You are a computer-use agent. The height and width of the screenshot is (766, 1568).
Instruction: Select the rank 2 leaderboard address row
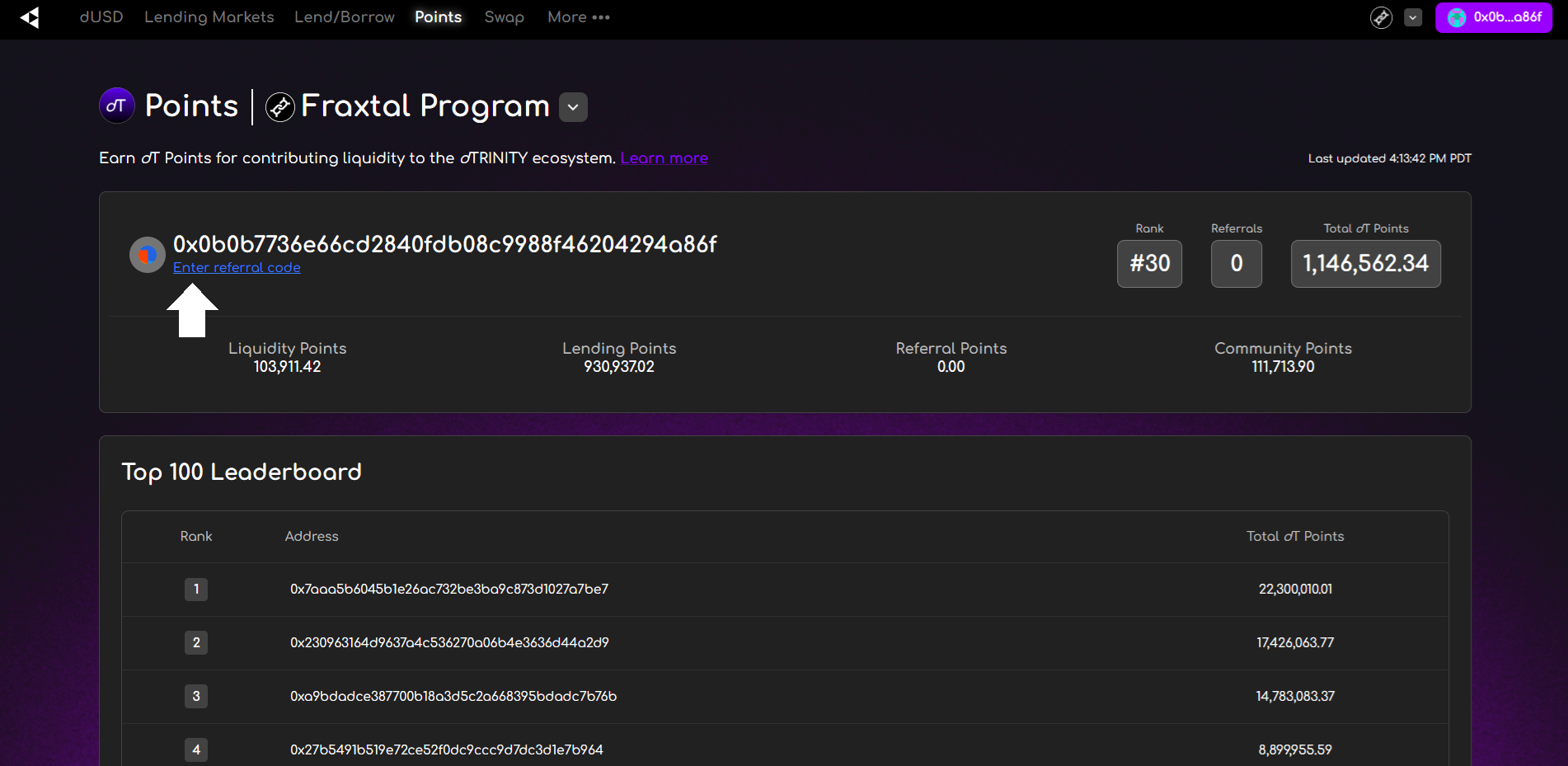(449, 643)
